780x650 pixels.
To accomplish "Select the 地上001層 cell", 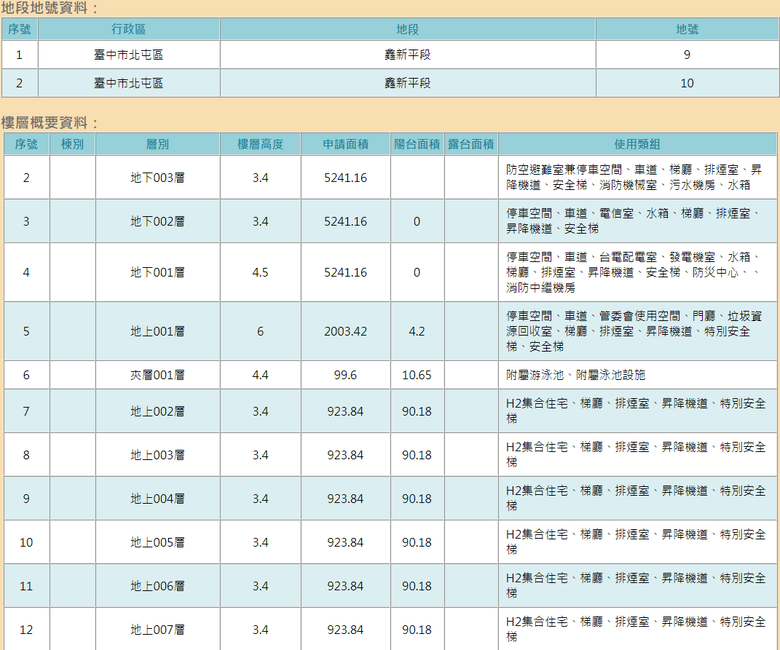I will [x=157, y=331].
